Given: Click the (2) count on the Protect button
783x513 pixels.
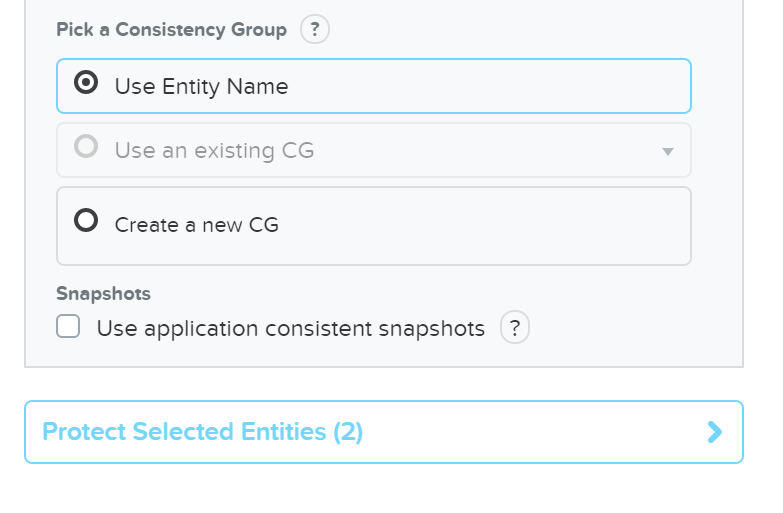Looking at the screenshot, I should pyautogui.click(x=348, y=432).
